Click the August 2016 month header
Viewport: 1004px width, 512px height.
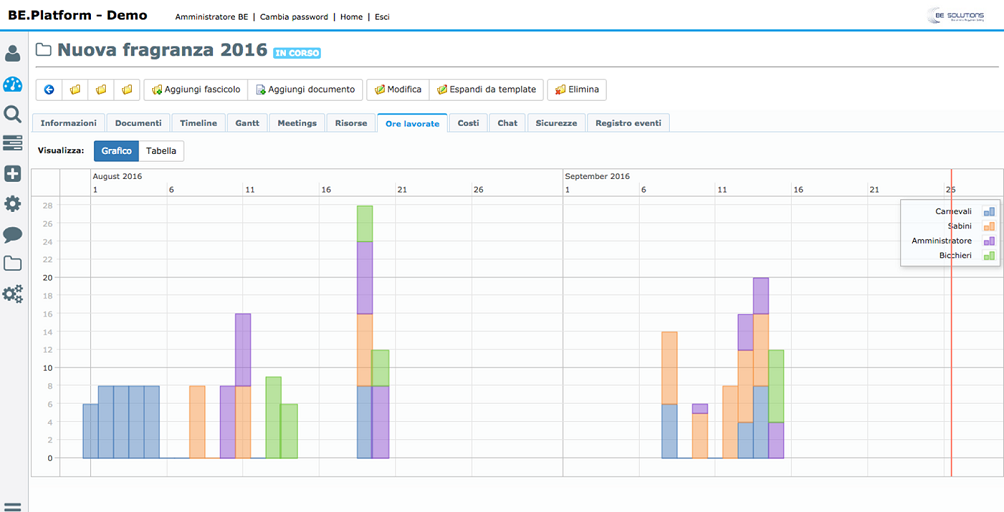117,176
